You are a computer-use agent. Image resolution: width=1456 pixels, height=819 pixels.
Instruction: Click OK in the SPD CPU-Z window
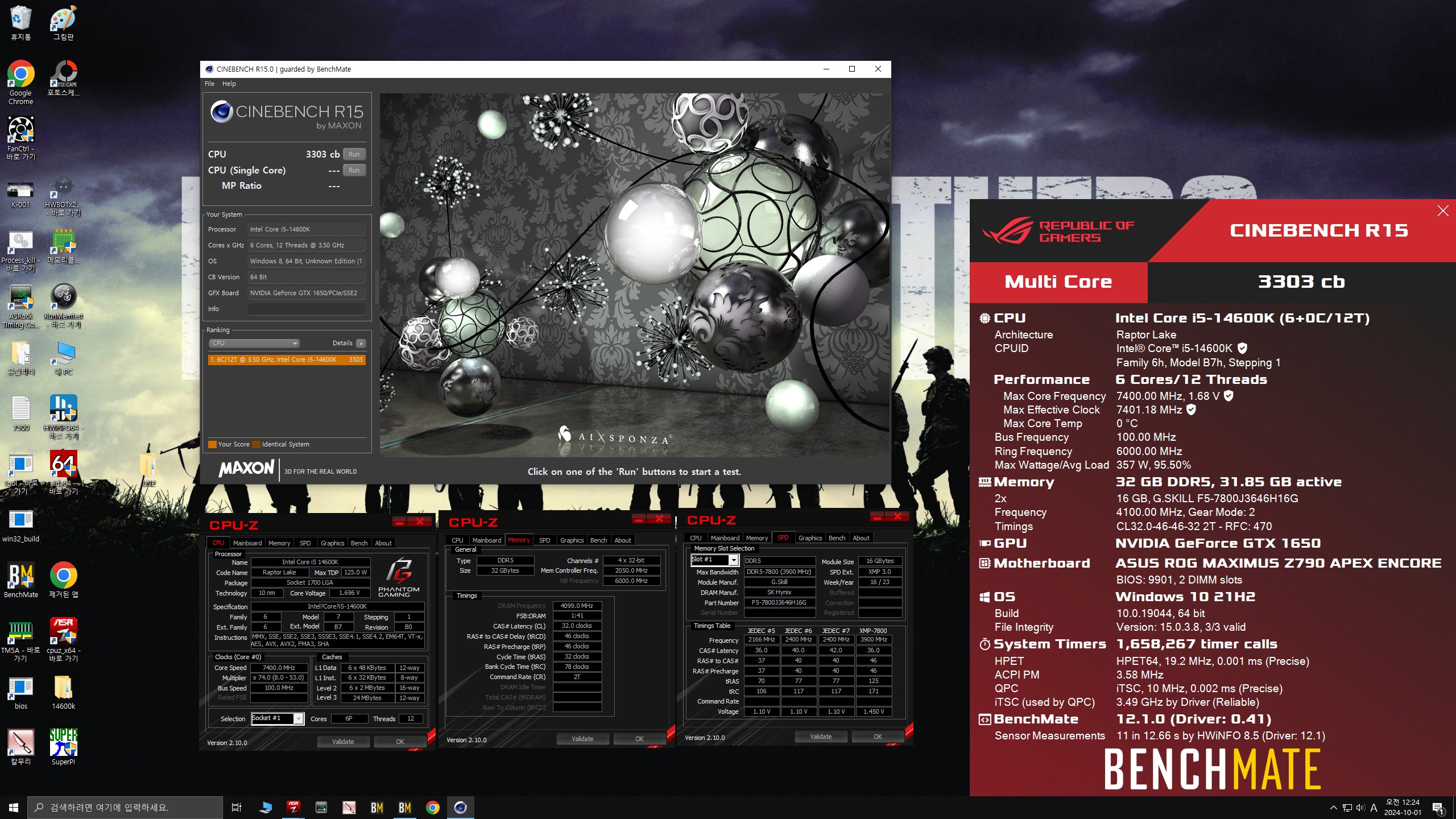coord(878,737)
